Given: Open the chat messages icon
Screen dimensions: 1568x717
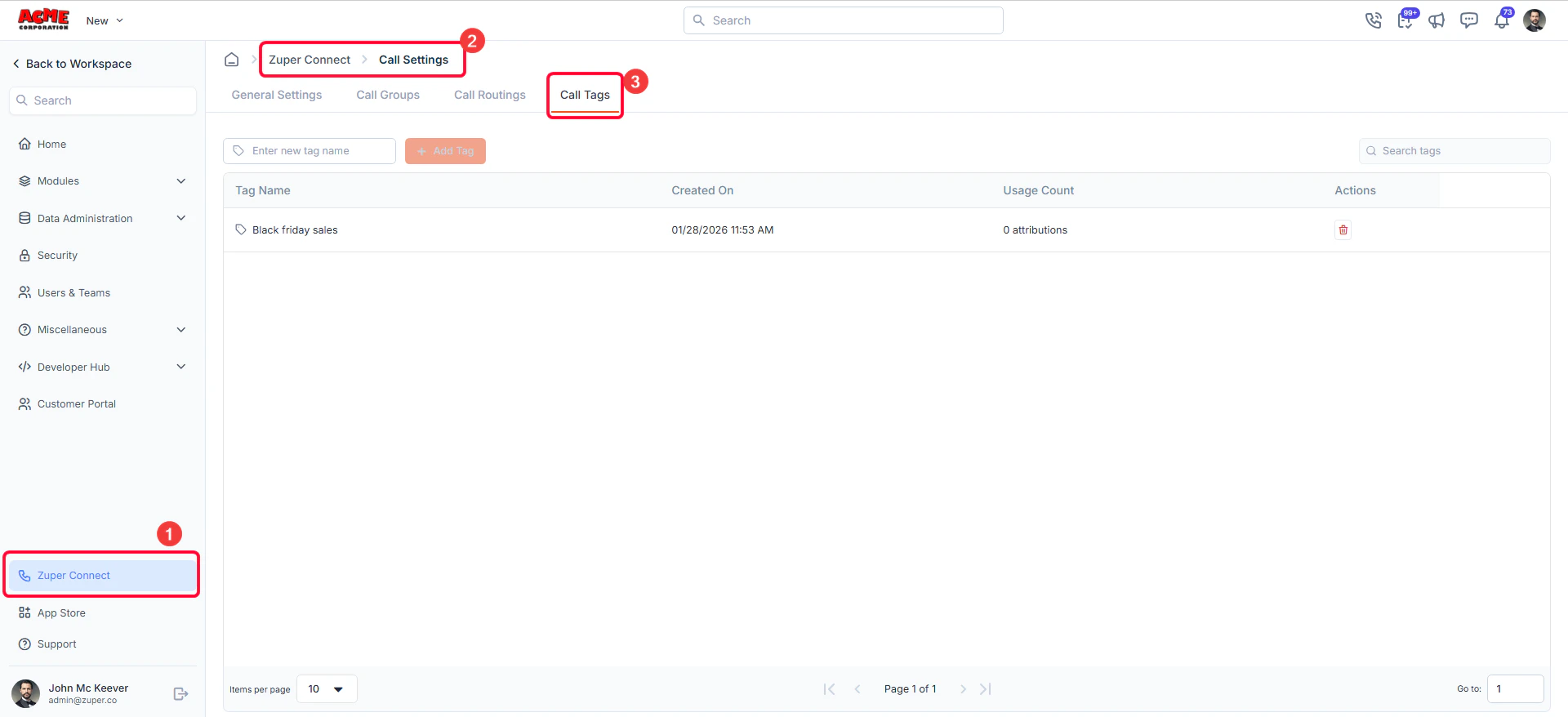Looking at the screenshot, I should click(1469, 20).
